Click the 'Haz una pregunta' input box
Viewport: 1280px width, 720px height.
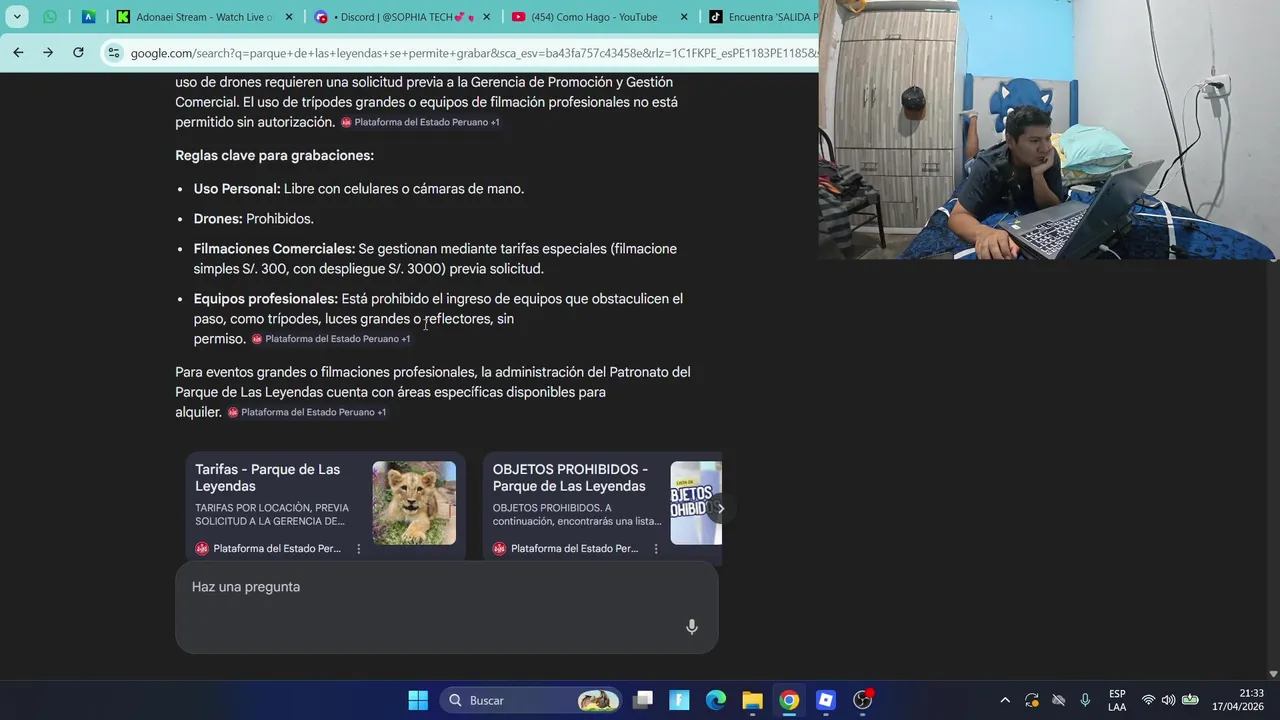[x=446, y=607]
